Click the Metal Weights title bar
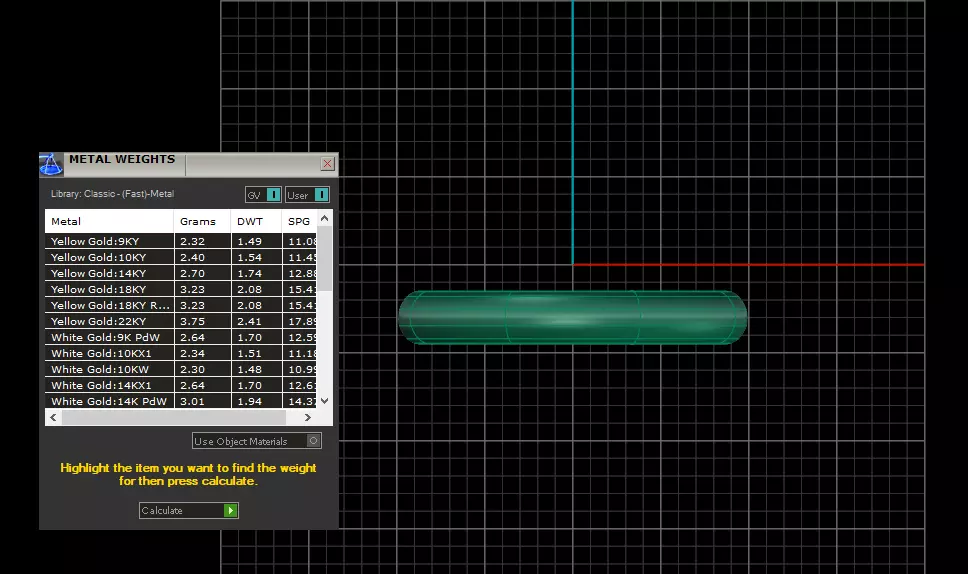The width and height of the screenshot is (968, 574). [x=191, y=164]
